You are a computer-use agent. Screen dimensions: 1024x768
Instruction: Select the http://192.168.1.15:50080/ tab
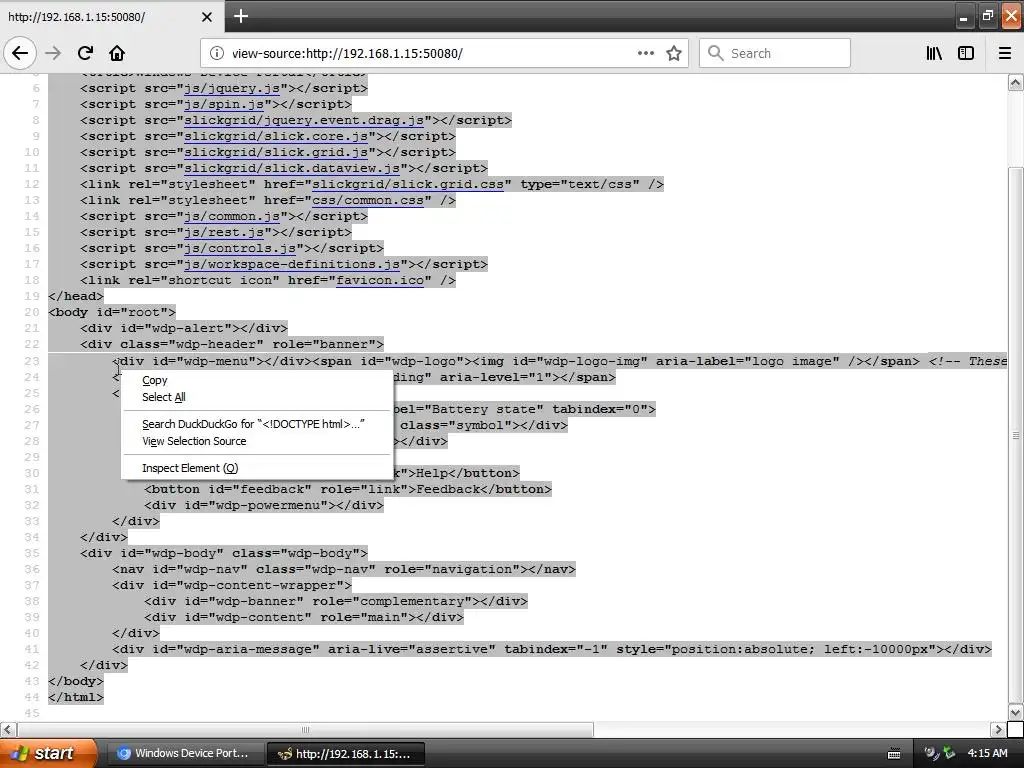tap(112, 16)
